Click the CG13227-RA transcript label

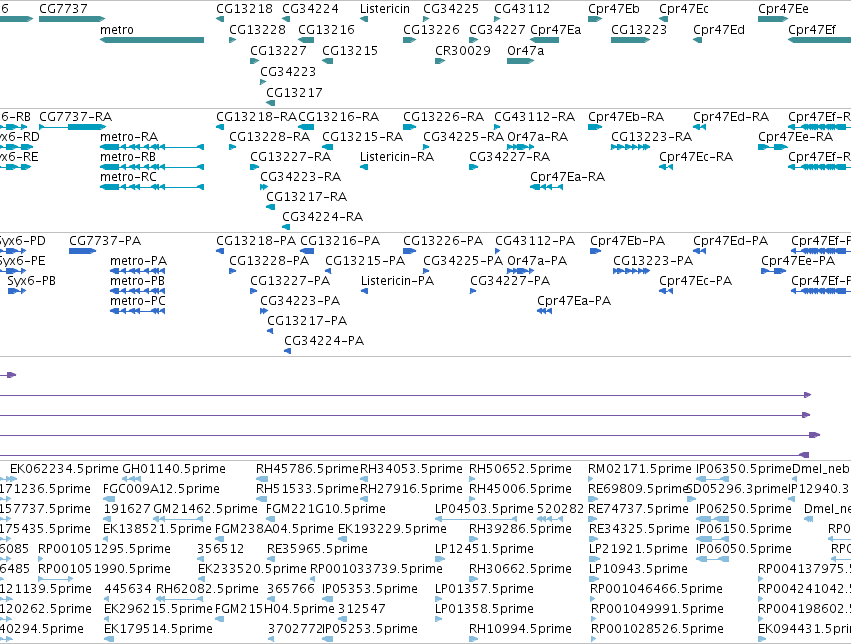point(291,157)
